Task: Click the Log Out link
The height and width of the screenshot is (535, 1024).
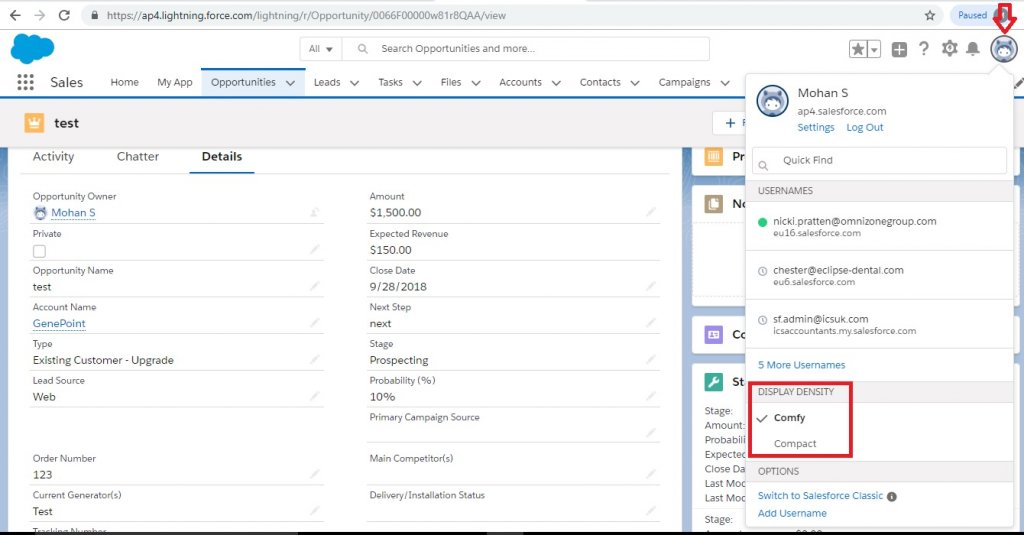Action: click(x=865, y=127)
